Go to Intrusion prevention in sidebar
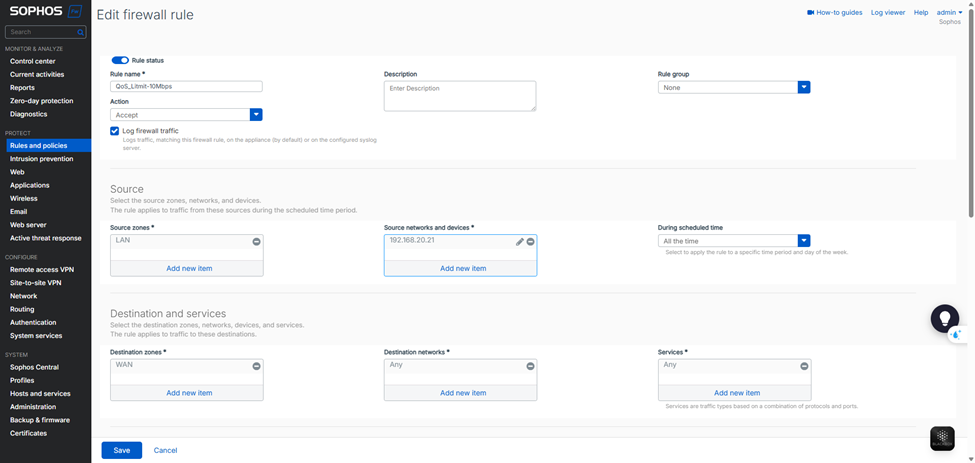Screen dimensions: 975x463 41,159
